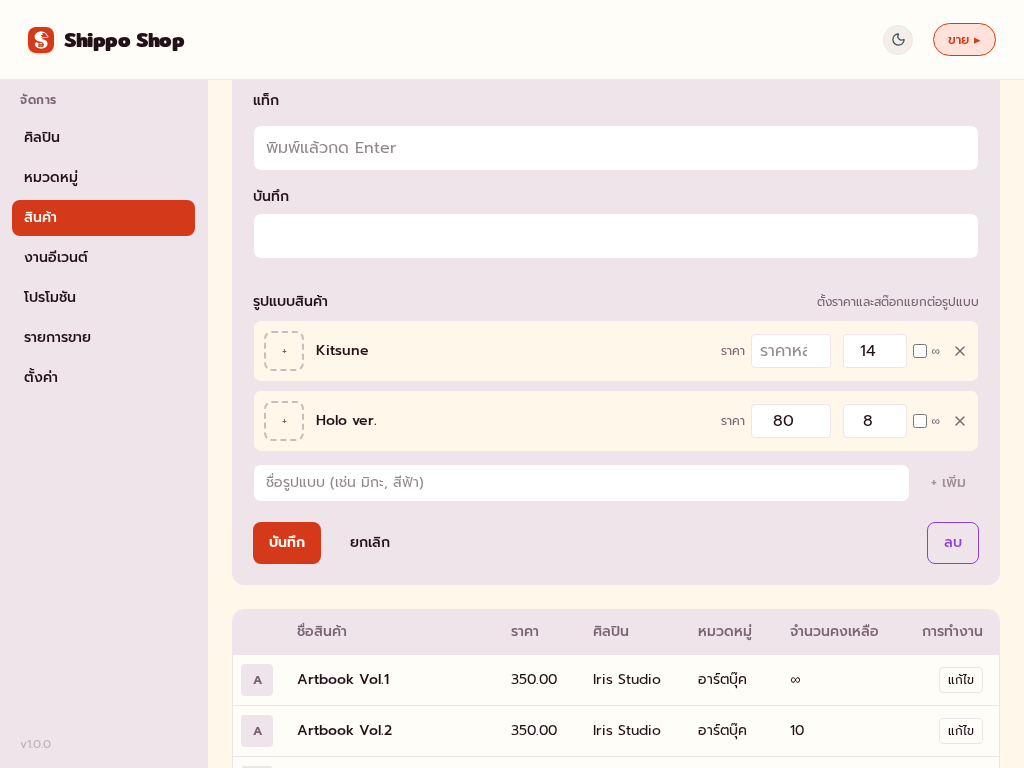Open รายการขาย in the sidebar

click(x=103, y=338)
